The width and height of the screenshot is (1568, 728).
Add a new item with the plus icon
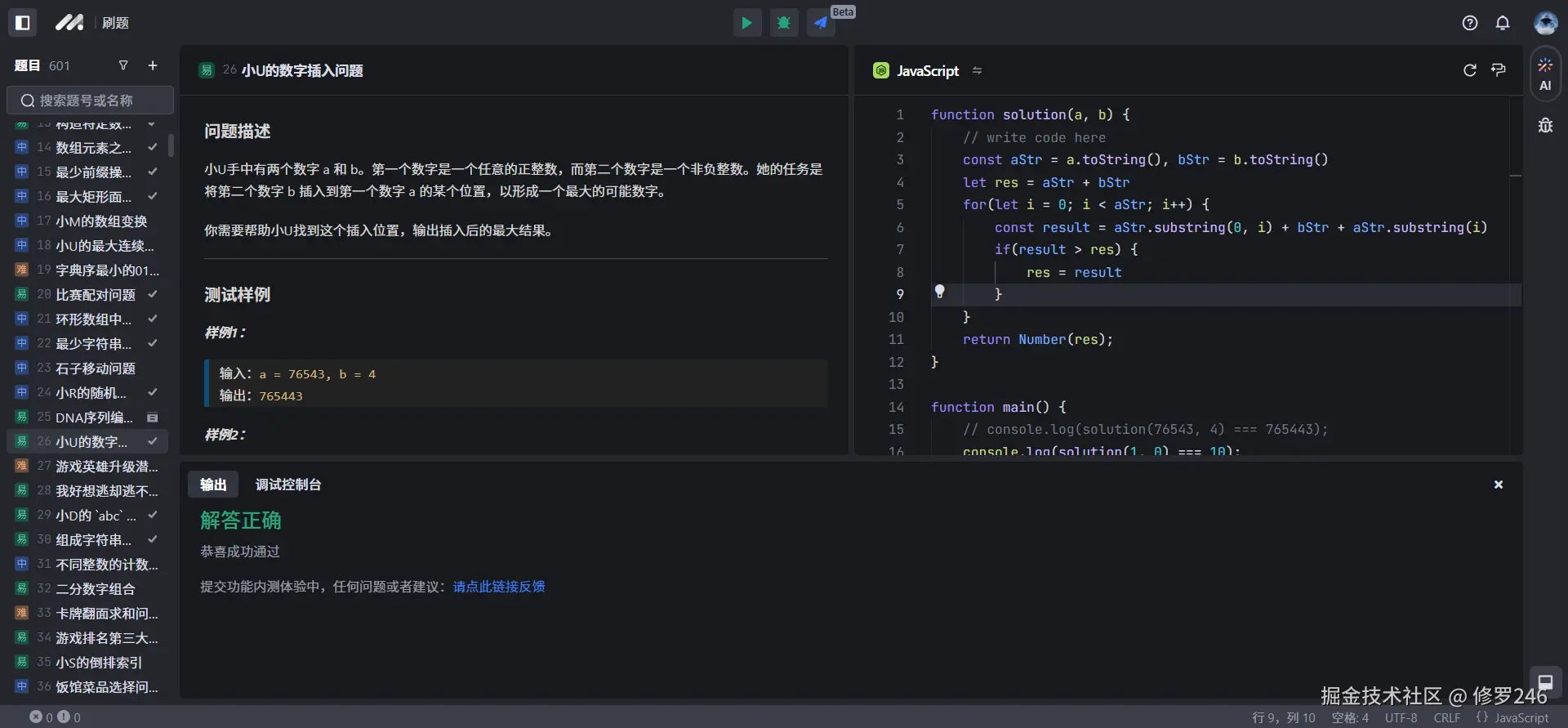pos(153,65)
